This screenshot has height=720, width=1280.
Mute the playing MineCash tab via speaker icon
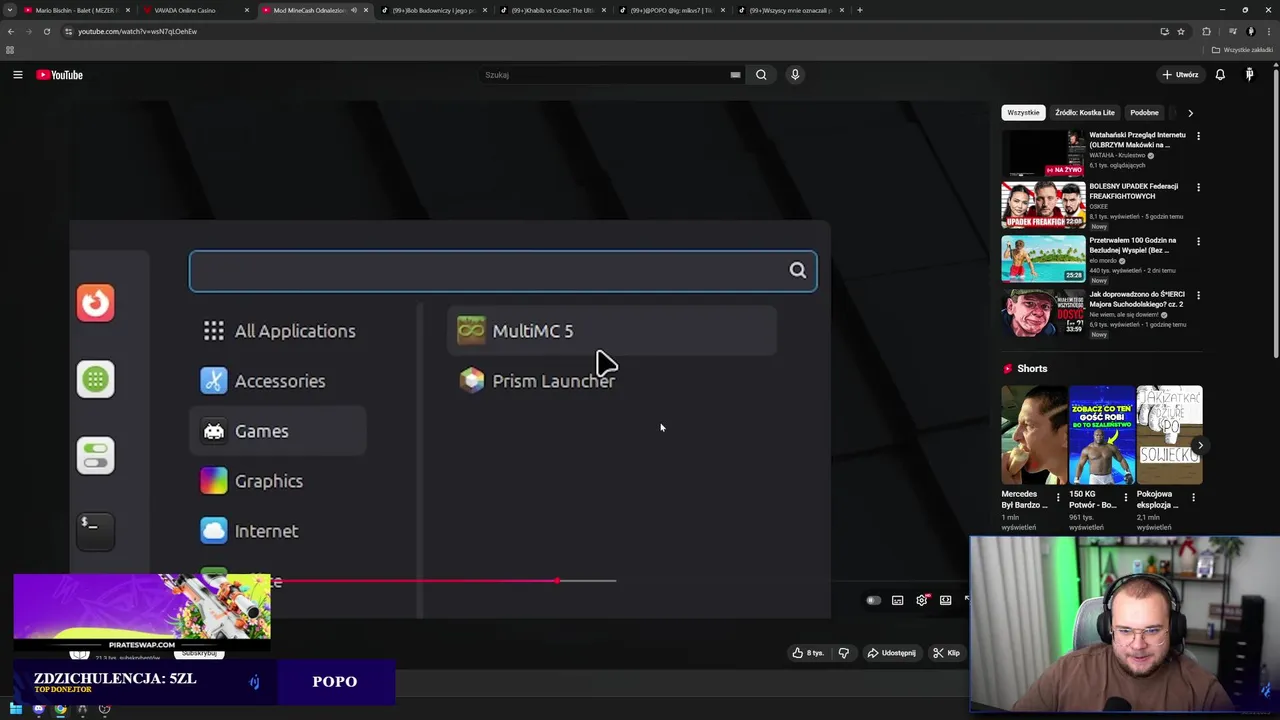(x=353, y=10)
